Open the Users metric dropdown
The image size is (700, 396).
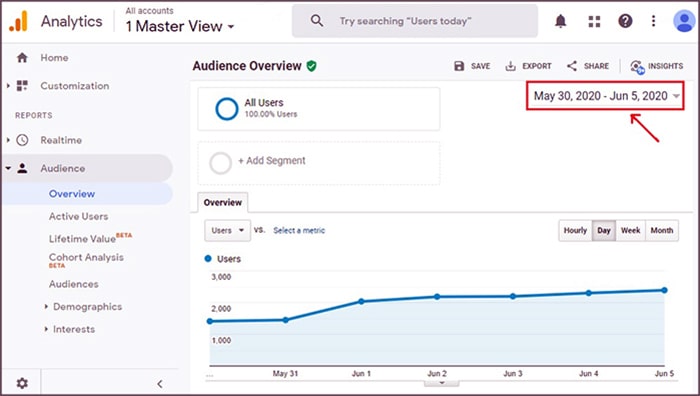pos(228,230)
